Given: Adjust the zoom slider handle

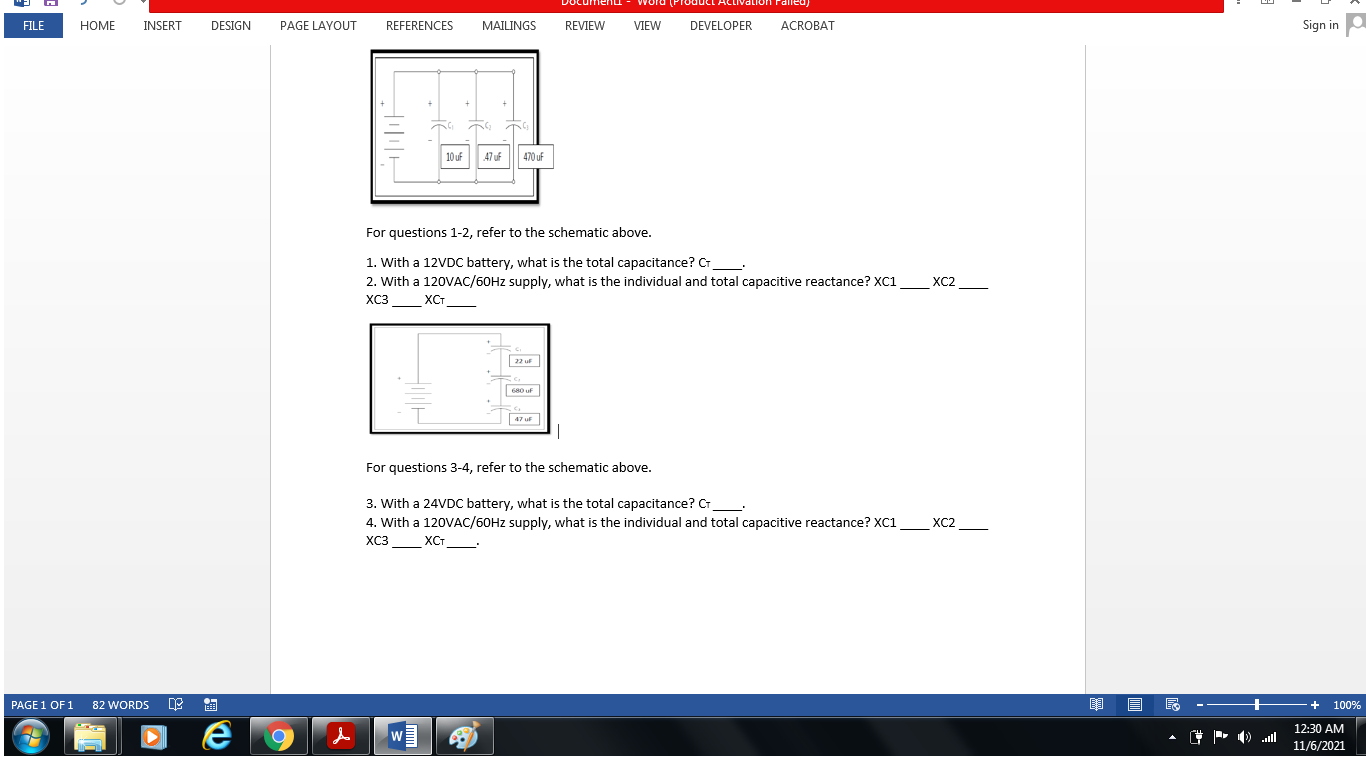Looking at the screenshot, I should click(1257, 705).
